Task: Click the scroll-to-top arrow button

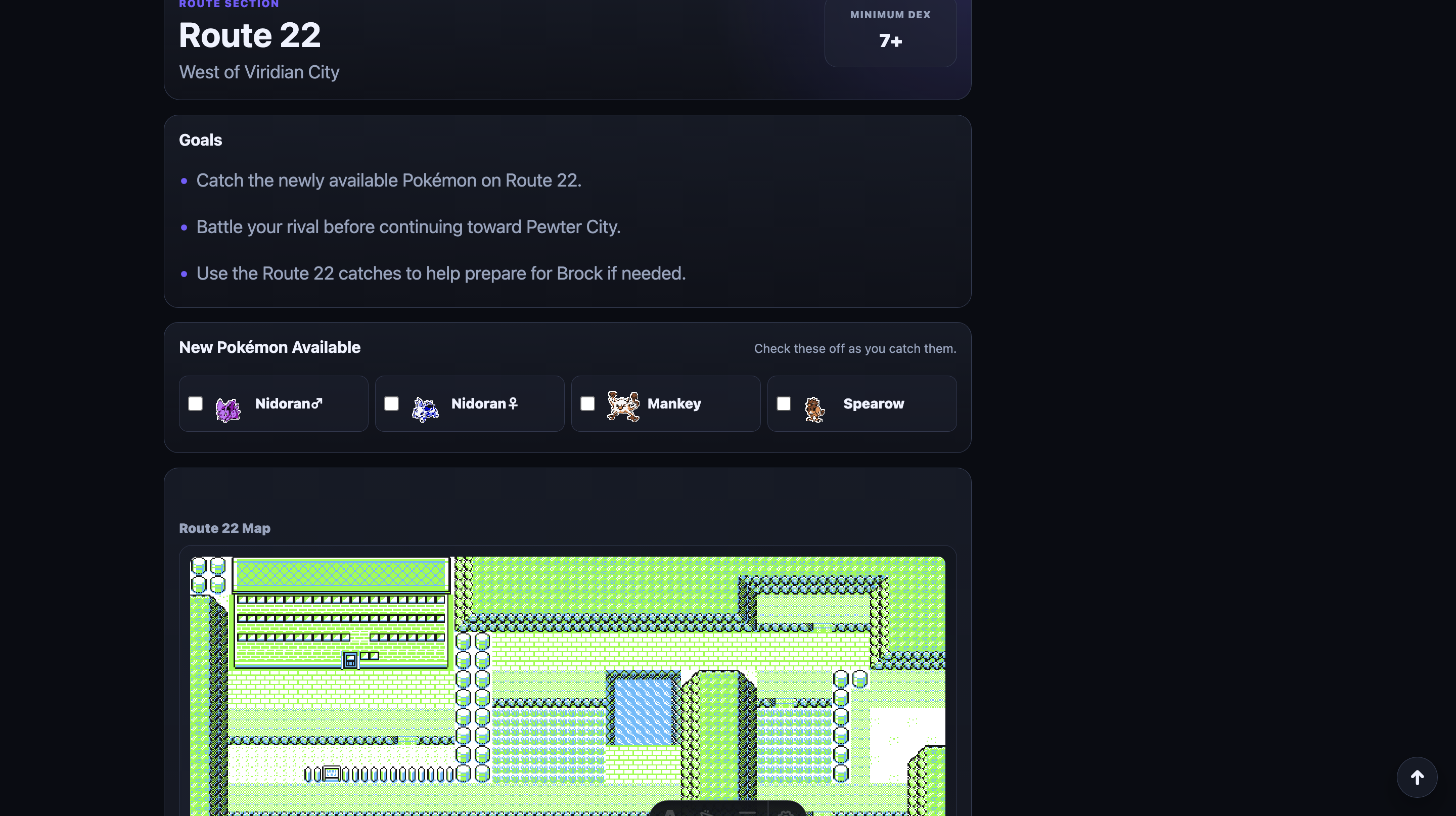Action: [1417, 778]
